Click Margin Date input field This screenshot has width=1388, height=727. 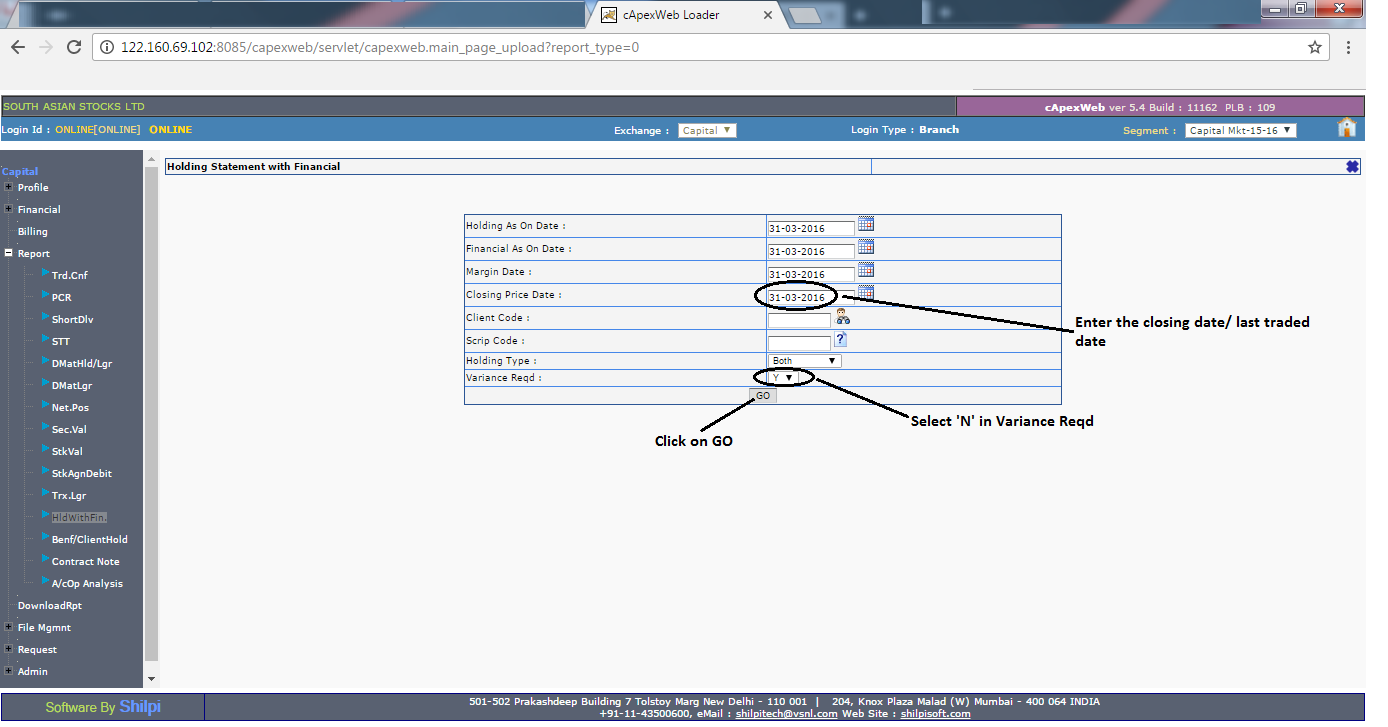811,274
